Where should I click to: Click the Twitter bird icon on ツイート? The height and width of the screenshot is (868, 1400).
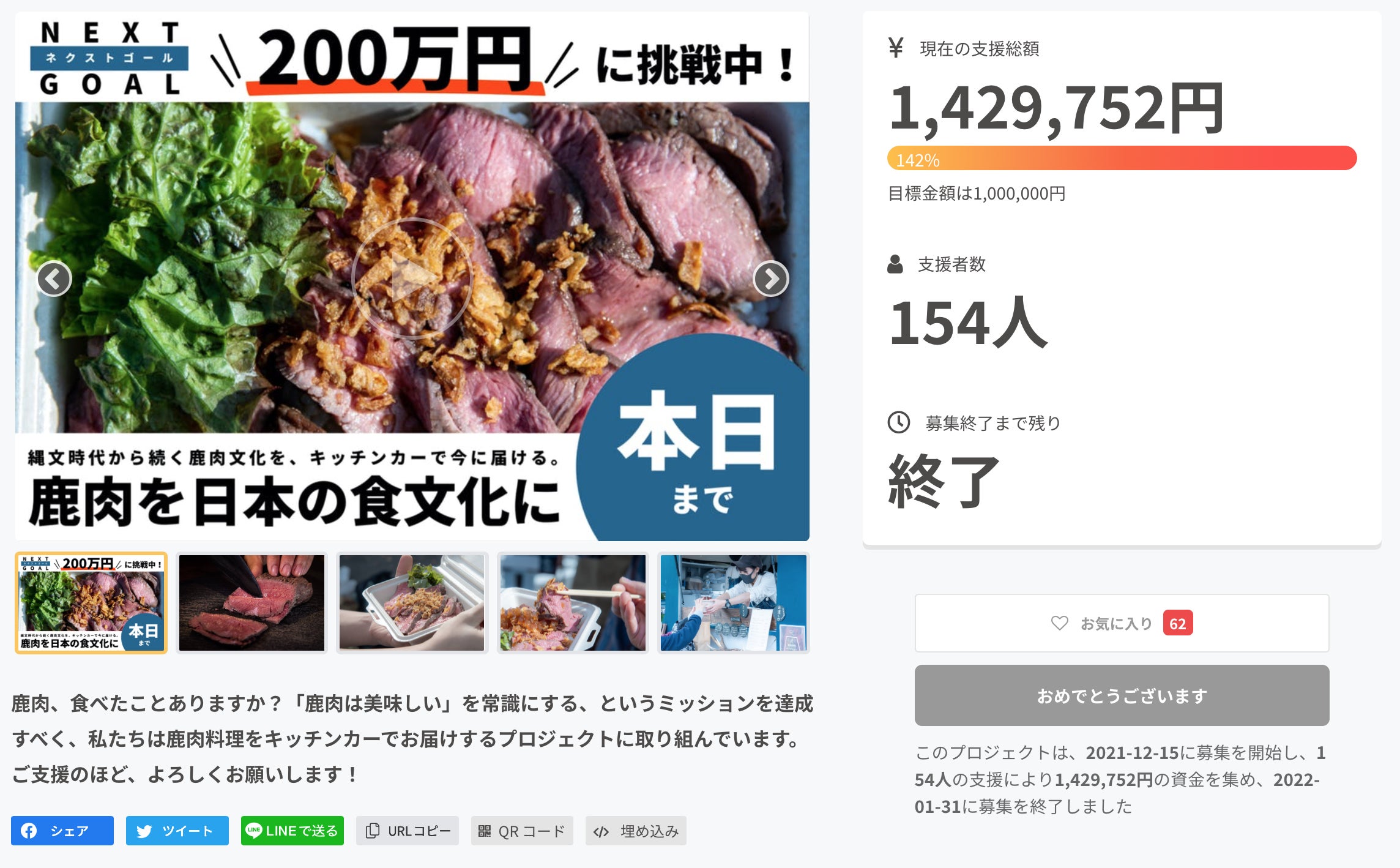click(144, 831)
